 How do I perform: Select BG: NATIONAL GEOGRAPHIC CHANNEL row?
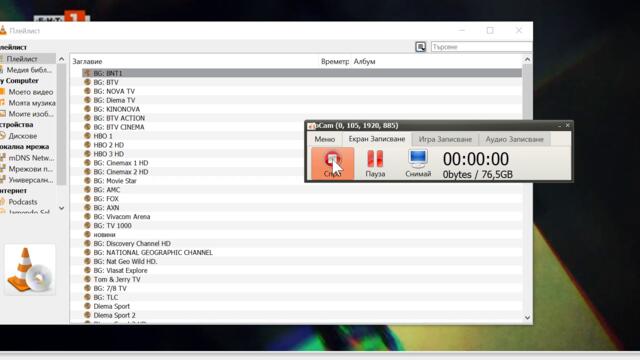(x=302, y=253)
